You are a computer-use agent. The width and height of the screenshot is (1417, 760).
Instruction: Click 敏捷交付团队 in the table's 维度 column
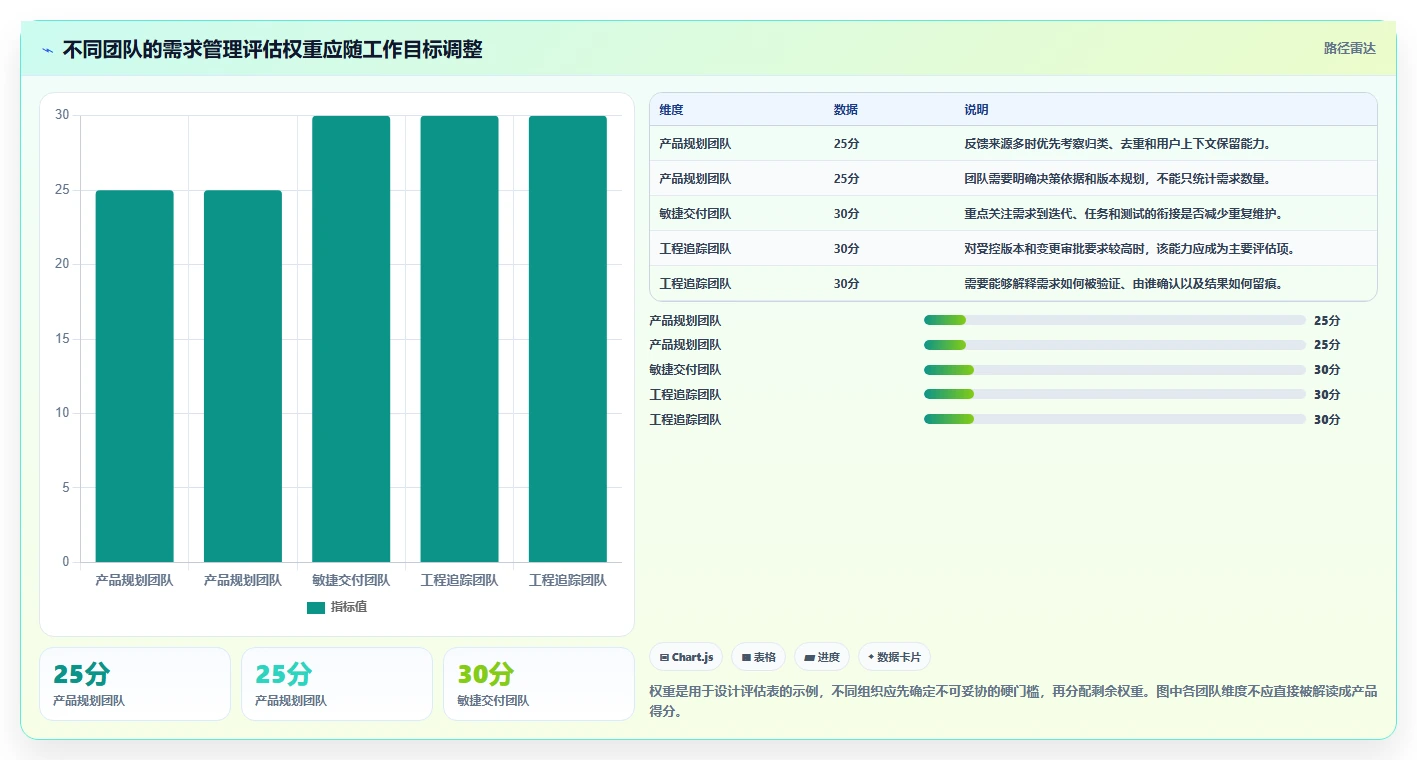click(x=695, y=214)
